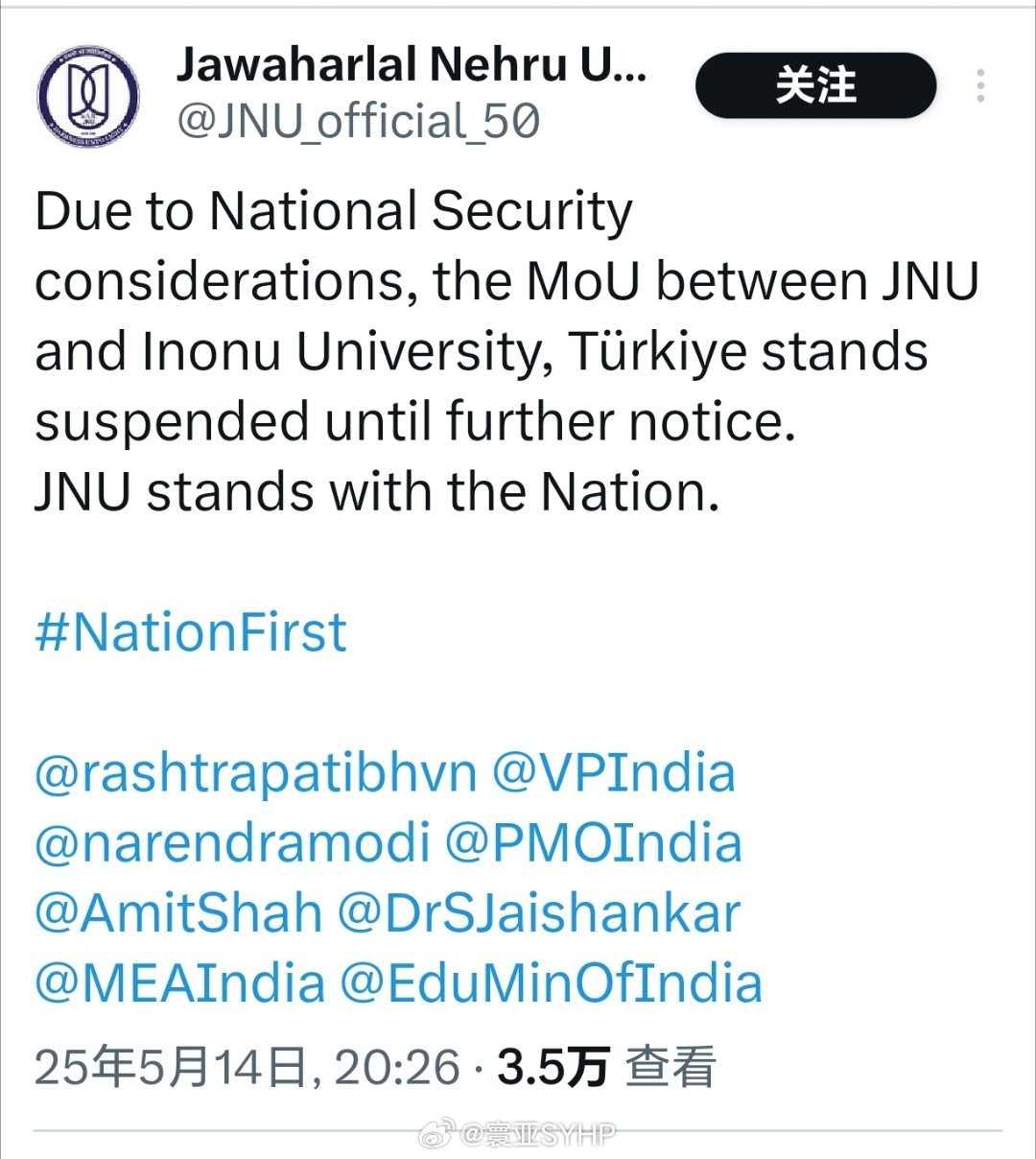Open the @AmitShah mention

coord(178,913)
